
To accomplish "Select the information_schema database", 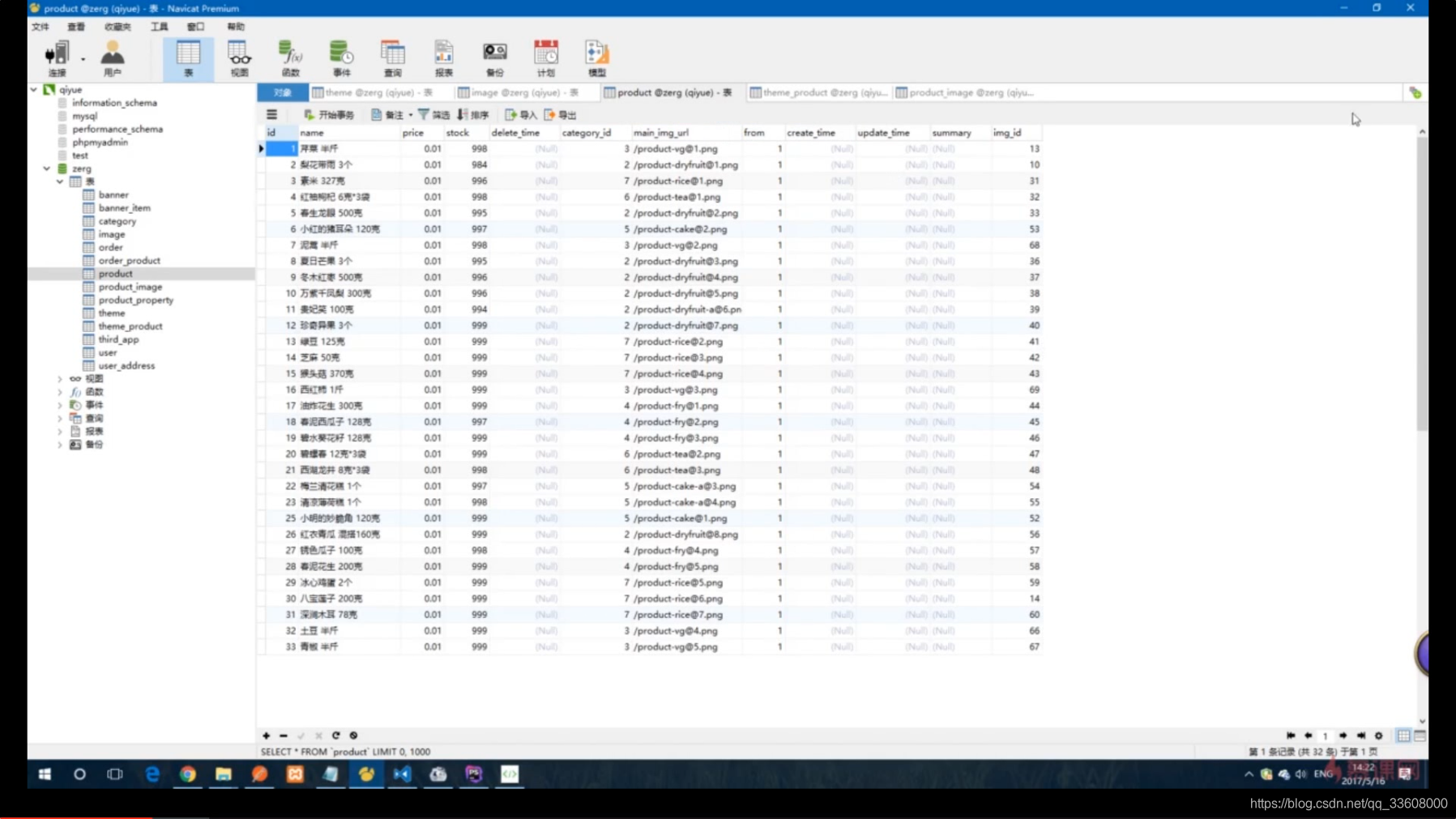I will (x=114, y=103).
